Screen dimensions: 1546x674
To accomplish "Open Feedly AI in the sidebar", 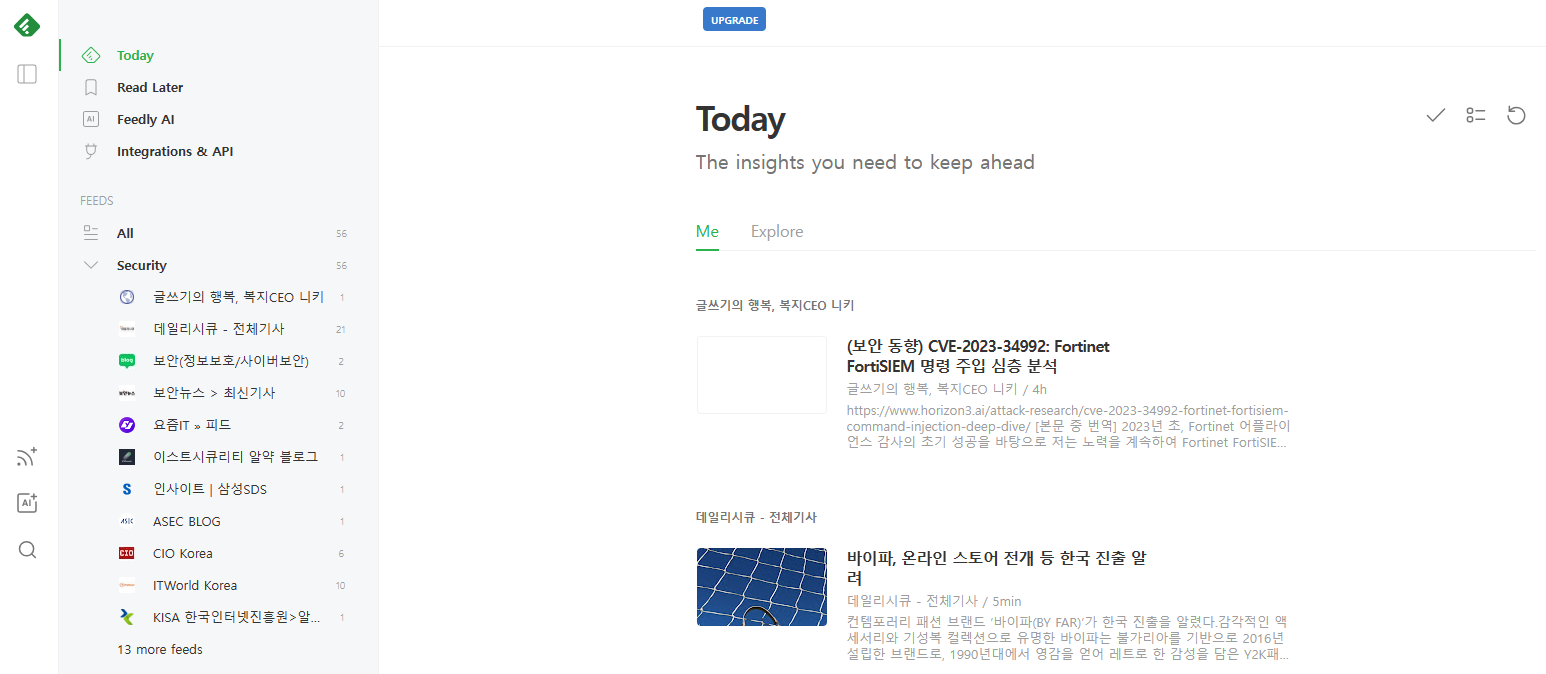I will click(146, 119).
